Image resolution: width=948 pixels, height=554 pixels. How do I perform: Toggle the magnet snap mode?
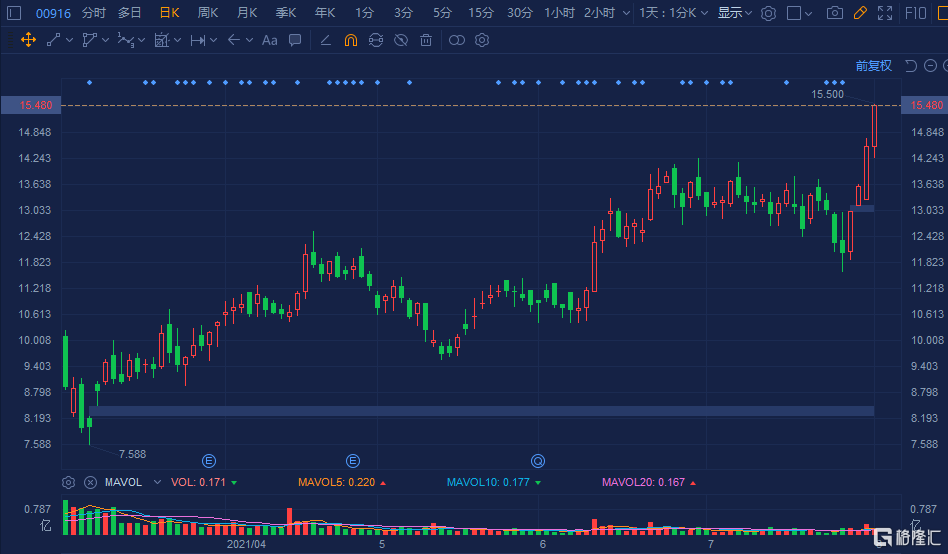click(350, 40)
